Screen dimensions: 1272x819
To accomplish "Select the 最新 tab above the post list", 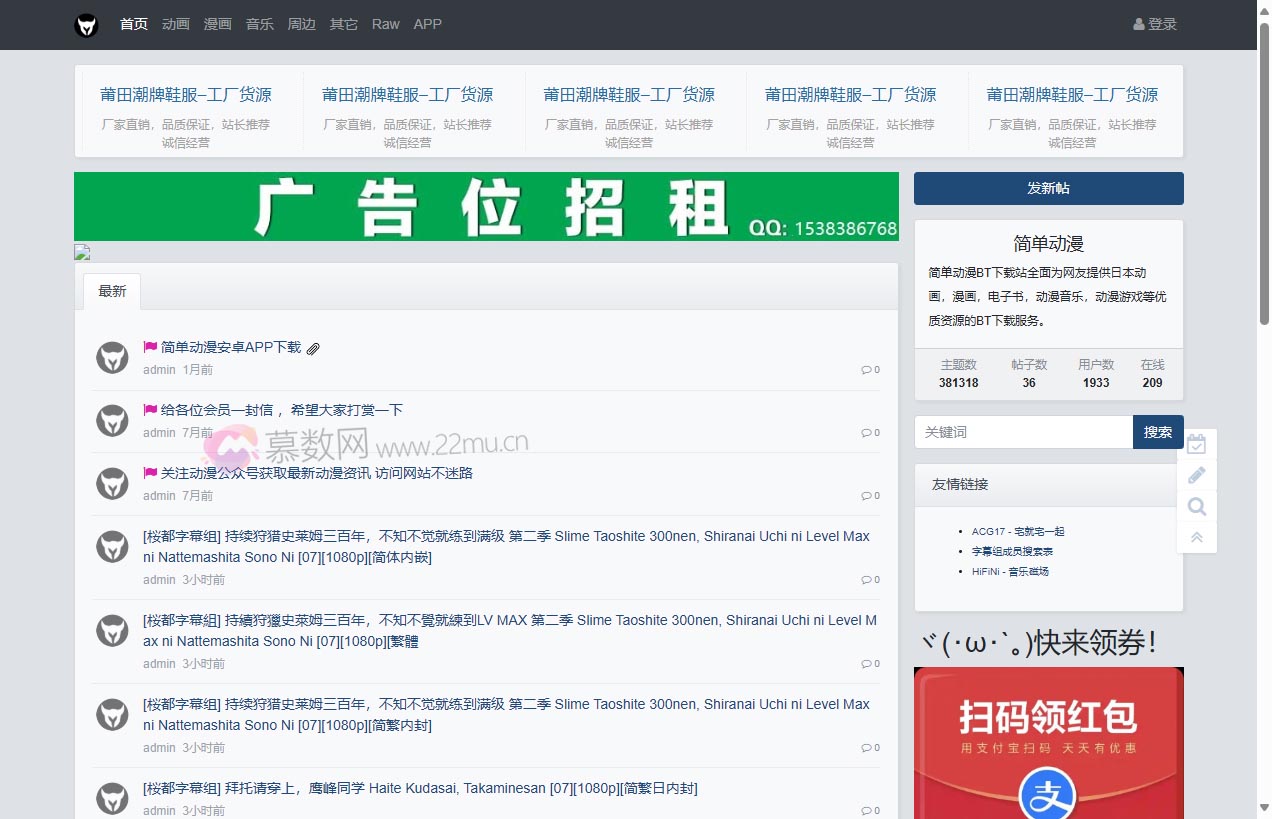I will [112, 290].
